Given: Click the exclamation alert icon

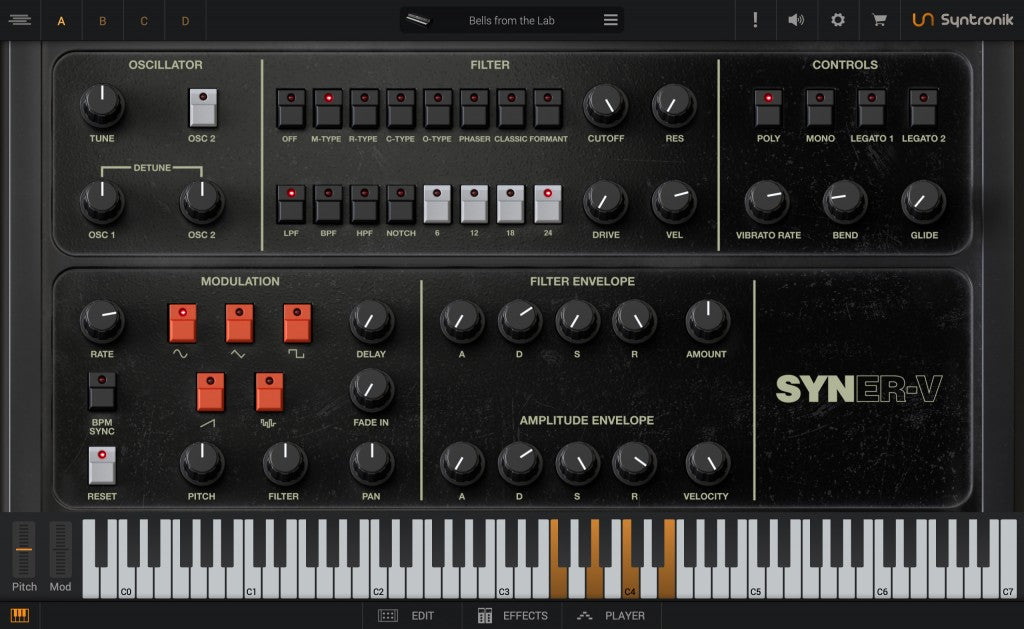Looking at the screenshot, I should [755, 19].
